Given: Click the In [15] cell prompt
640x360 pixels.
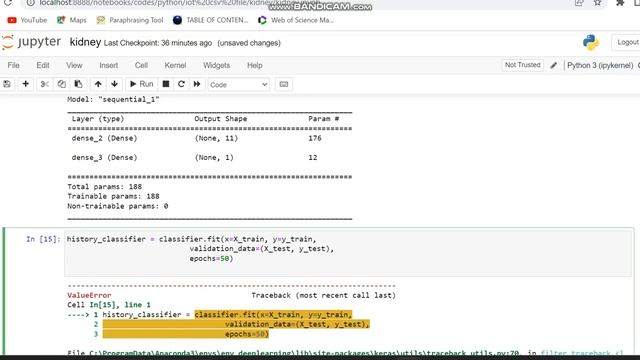Looking at the screenshot, I should 43,239.
